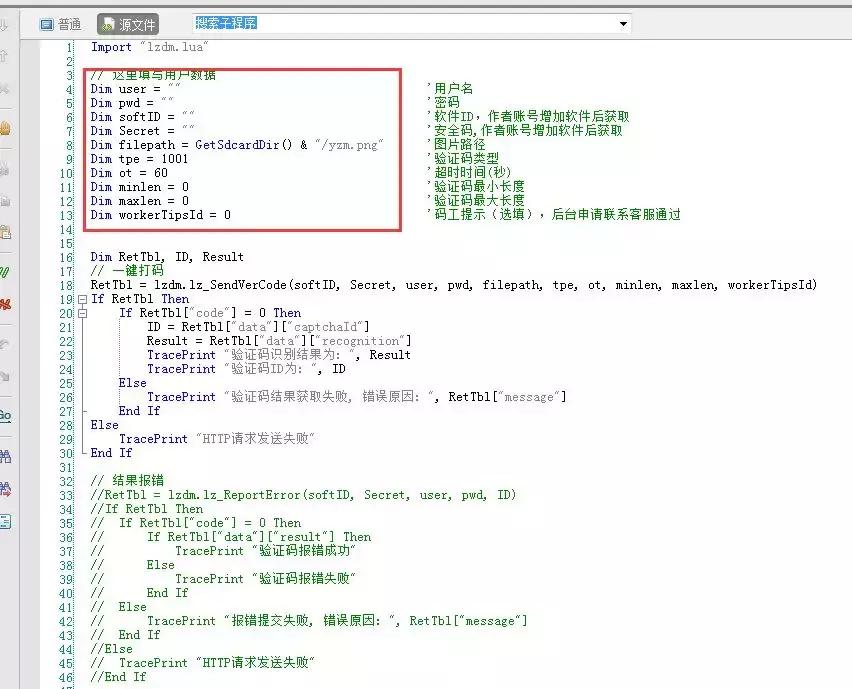Click 'ID = RetTbl["data"]["captchaId"]' line
The height and width of the screenshot is (689, 852).
click(x=258, y=327)
